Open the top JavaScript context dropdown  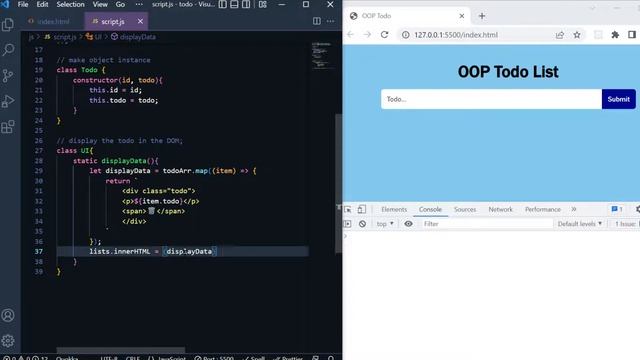(385, 224)
